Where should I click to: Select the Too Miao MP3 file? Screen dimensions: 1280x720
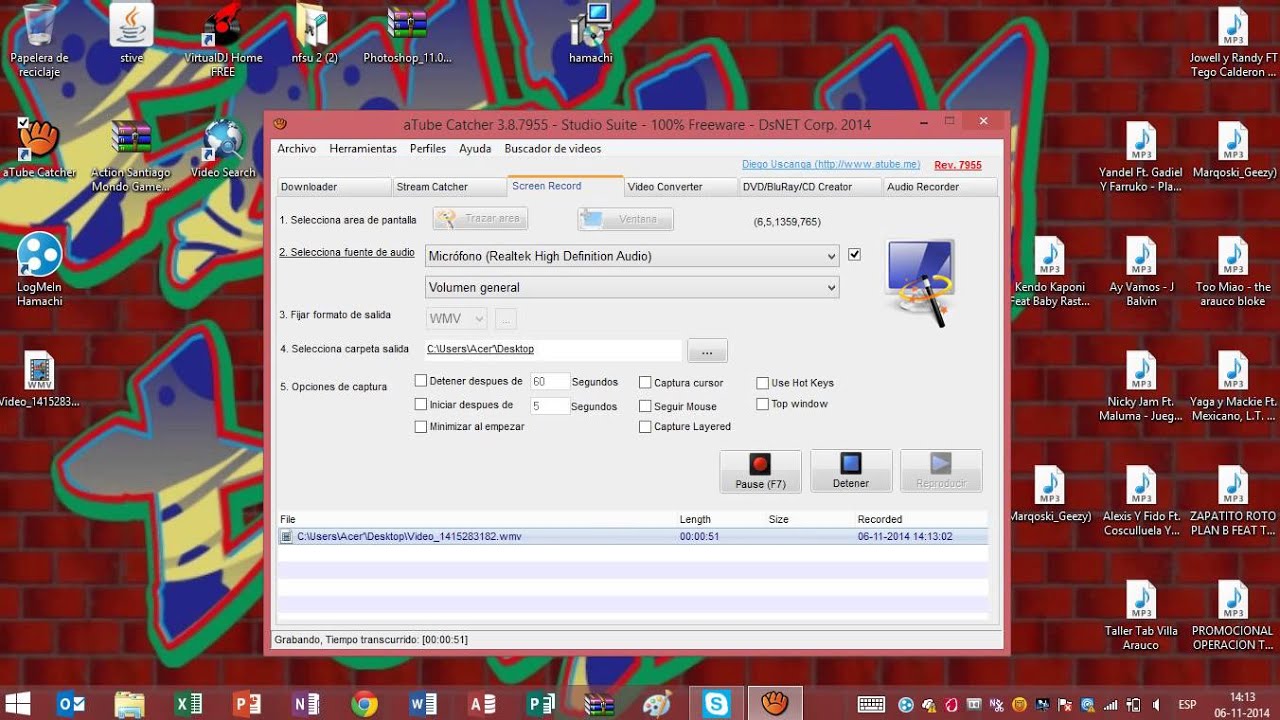1233,271
